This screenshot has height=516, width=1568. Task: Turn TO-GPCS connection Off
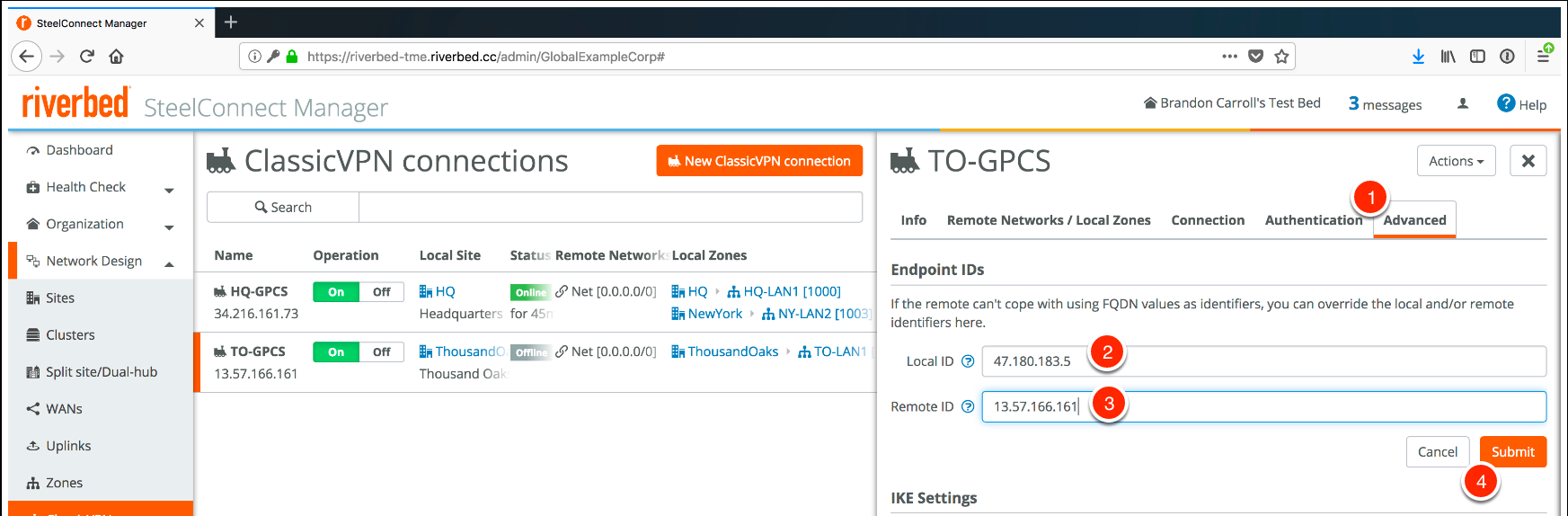381,351
